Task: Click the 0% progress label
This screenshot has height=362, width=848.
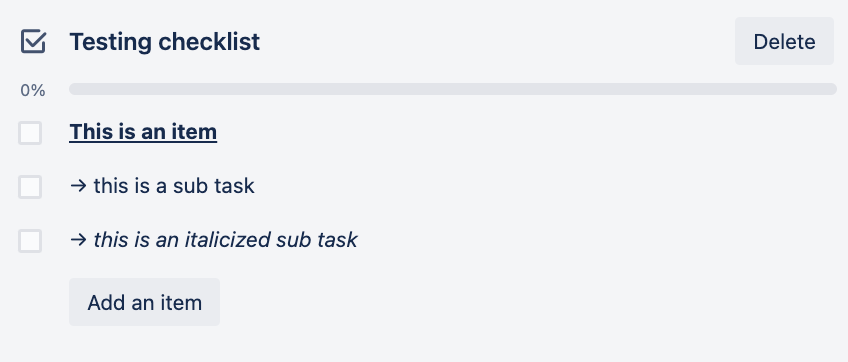Action: [x=33, y=90]
